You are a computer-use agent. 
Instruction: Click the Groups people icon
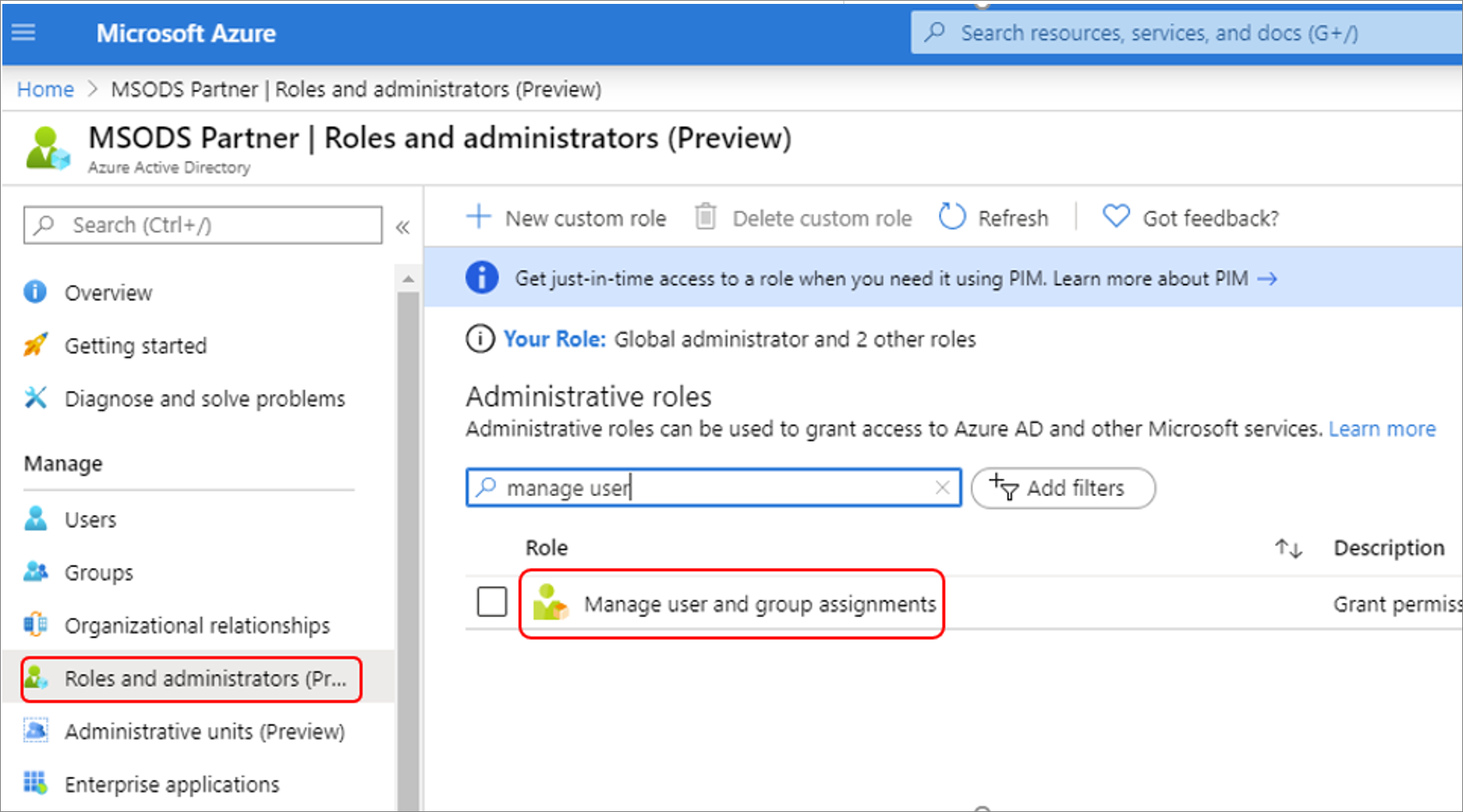pyautogui.click(x=35, y=572)
